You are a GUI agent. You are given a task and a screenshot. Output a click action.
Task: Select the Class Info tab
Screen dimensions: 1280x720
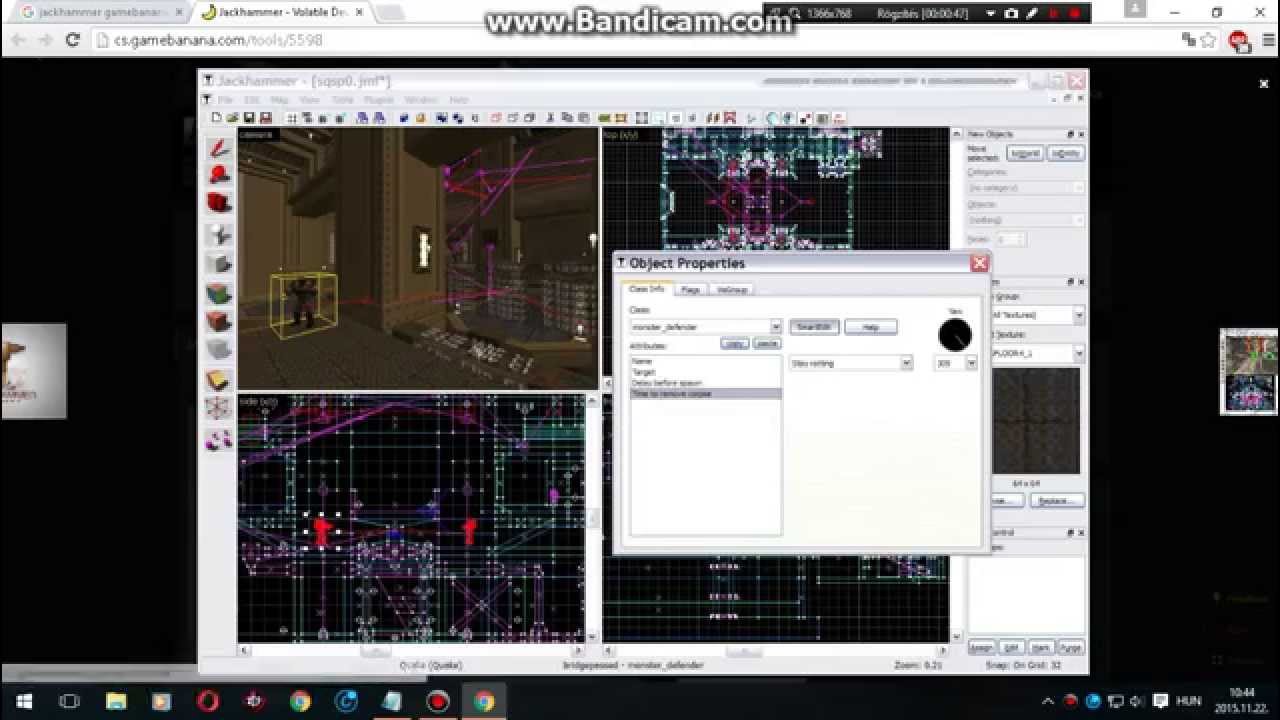(648, 289)
